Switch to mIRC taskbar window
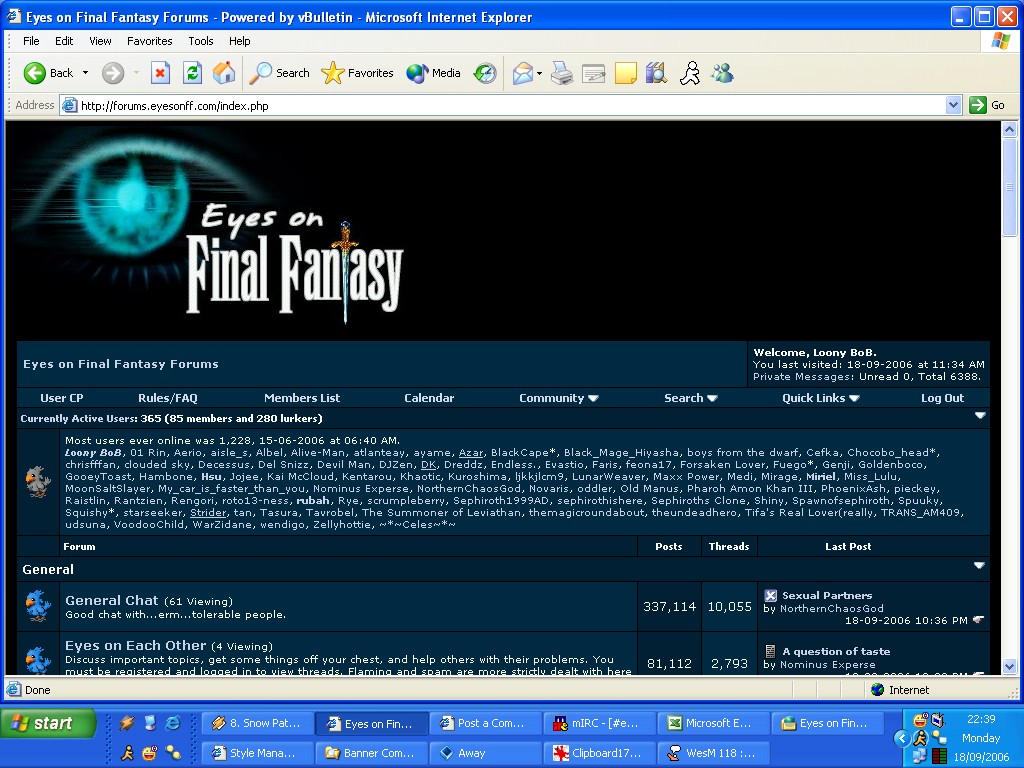Image resolution: width=1024 pixels, height=768 pixels. click(599, 723)
